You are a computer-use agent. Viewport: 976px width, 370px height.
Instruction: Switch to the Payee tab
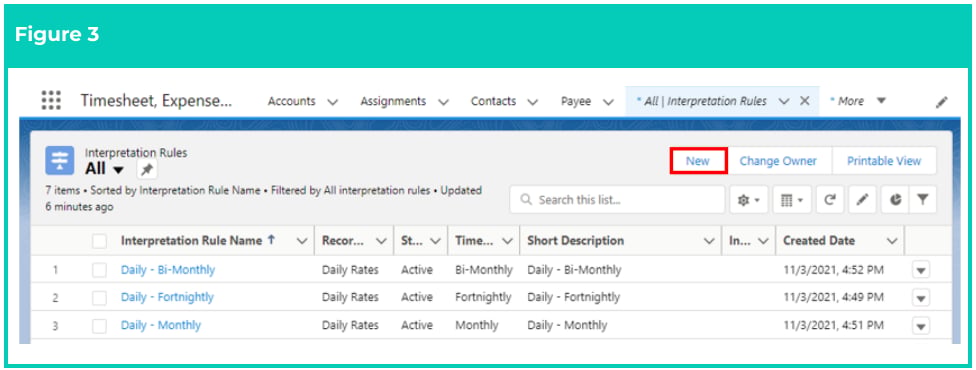tap(576, 102)
